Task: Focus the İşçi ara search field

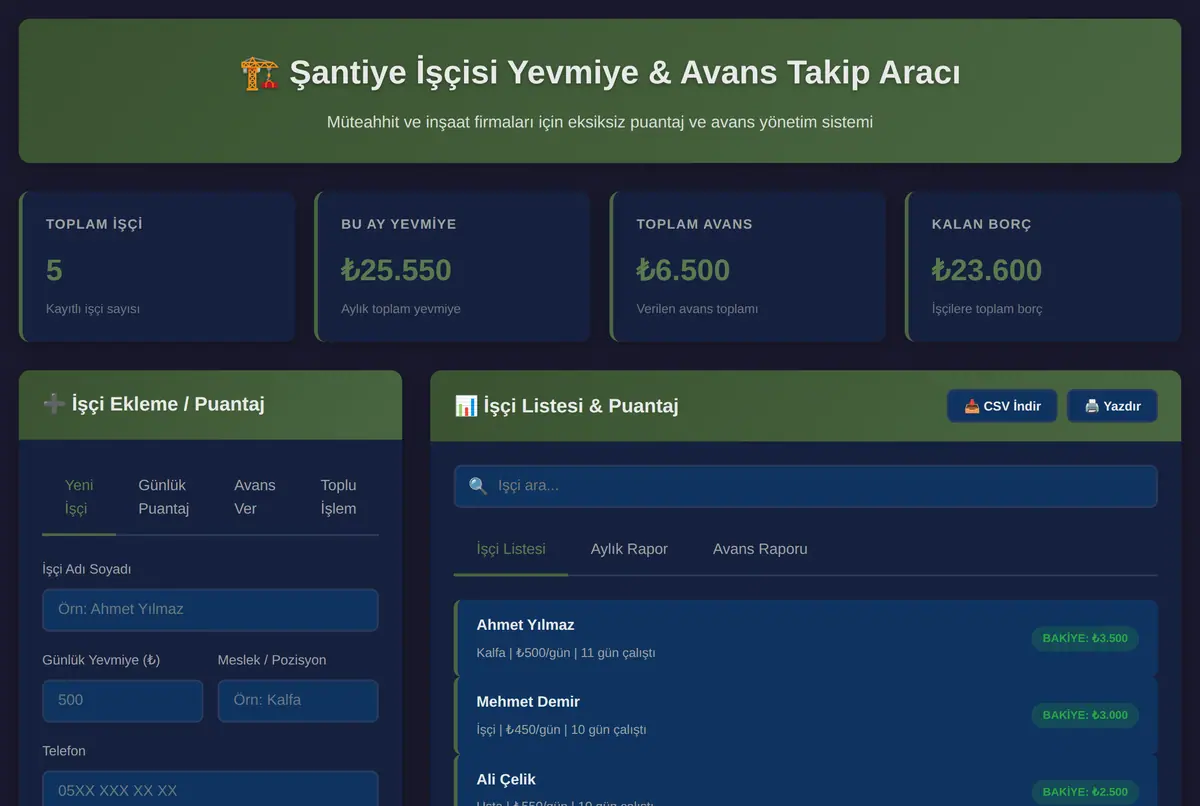Action: [806, 486]
